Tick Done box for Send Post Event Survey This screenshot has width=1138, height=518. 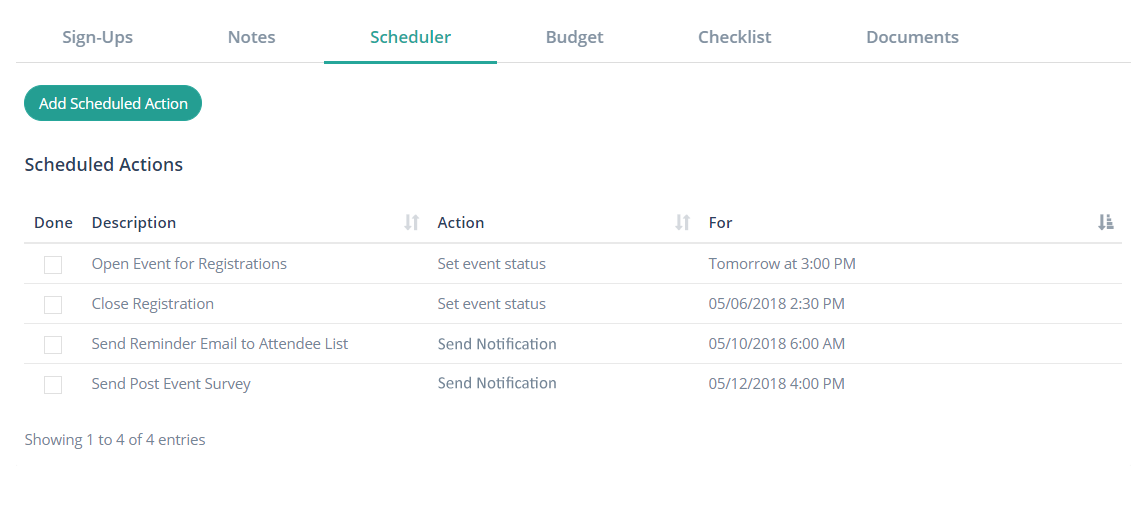(53, 385)
